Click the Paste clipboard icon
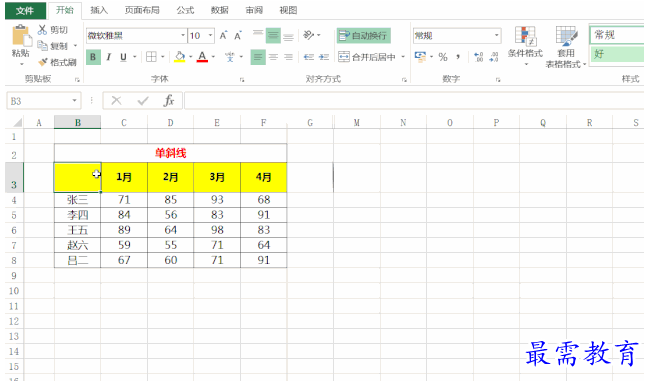 [x=21, y=36]
